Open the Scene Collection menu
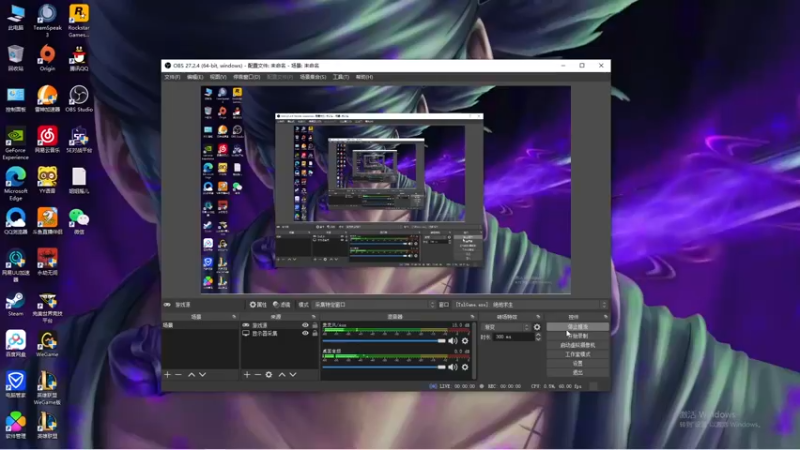800x450 pixels. point(313,77)
